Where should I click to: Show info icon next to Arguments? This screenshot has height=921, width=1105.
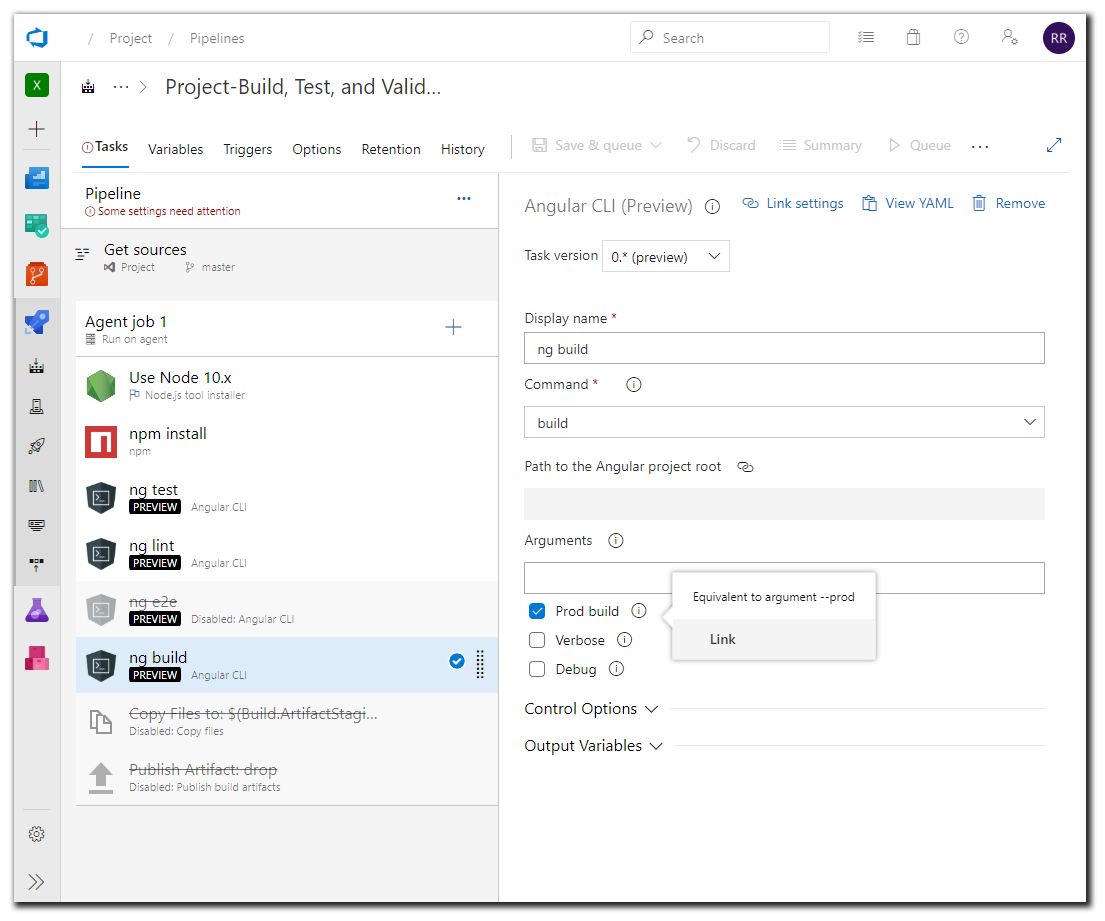(x=616, y=540)
